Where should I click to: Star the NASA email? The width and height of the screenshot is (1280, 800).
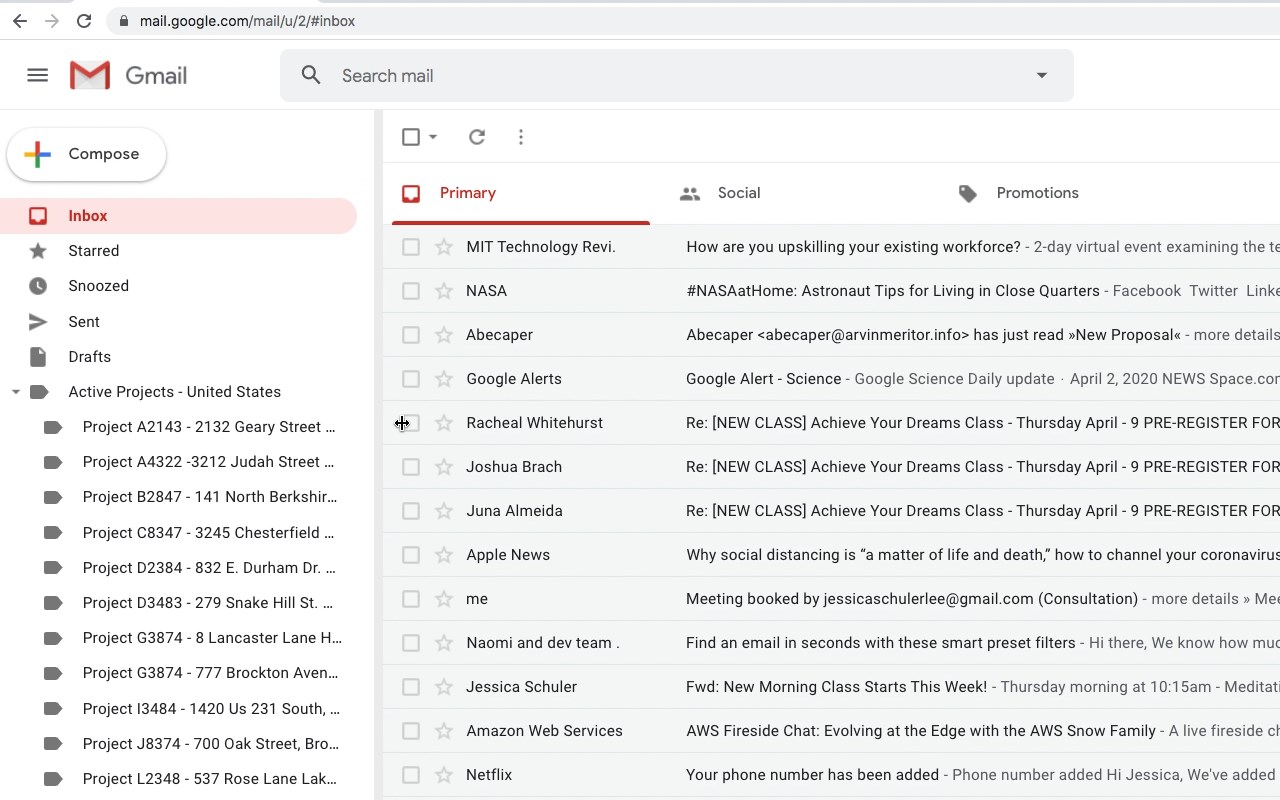pos(444,291)
